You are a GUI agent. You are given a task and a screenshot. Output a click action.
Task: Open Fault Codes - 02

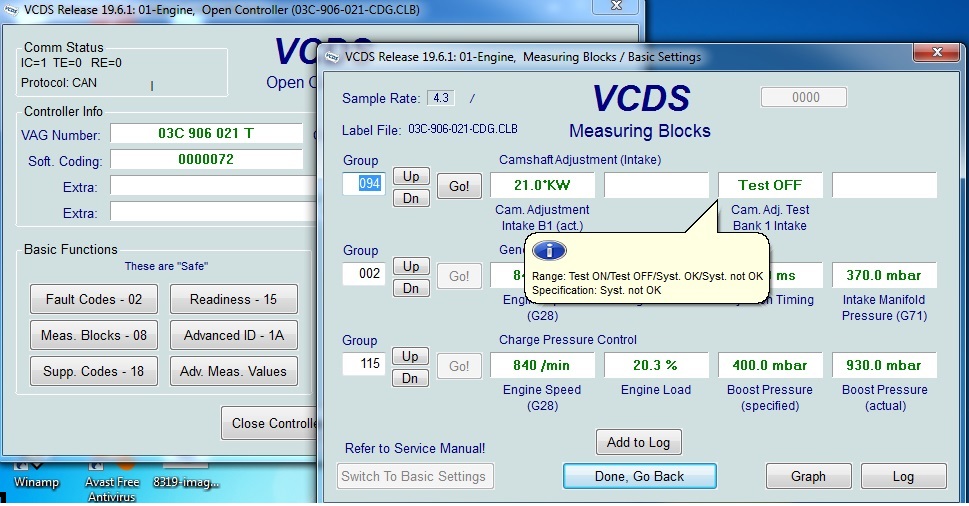pos(94,299)
